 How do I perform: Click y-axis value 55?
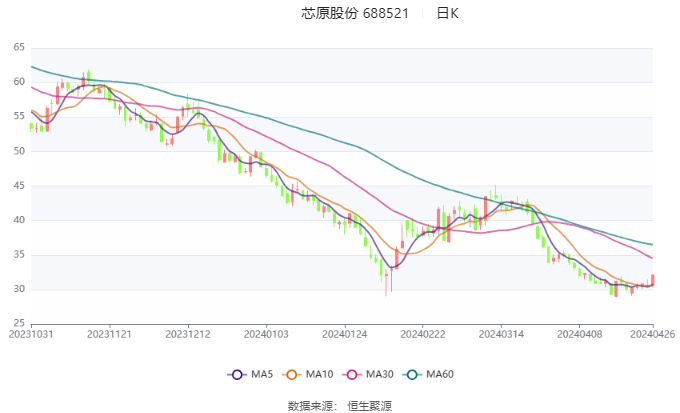pyautogui.click(x=19, y=116)
